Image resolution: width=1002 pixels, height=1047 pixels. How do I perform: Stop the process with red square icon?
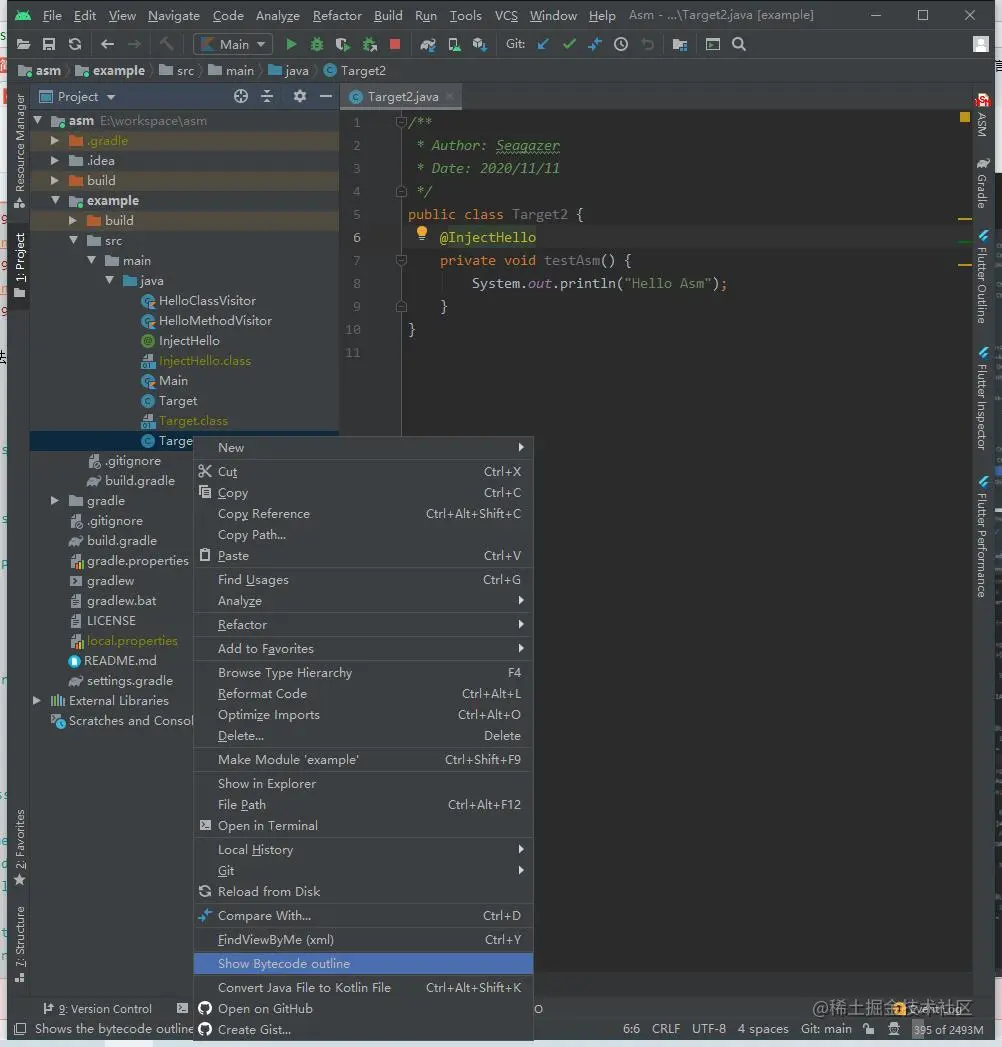[x=395, y=45]
